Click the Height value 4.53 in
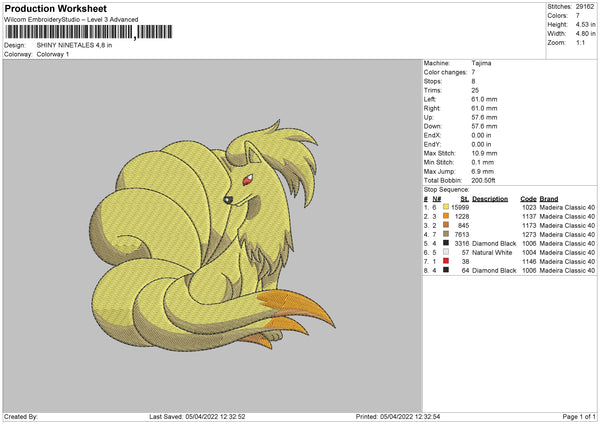The width and height of the screenshot is (600, 424). point(585,24)
